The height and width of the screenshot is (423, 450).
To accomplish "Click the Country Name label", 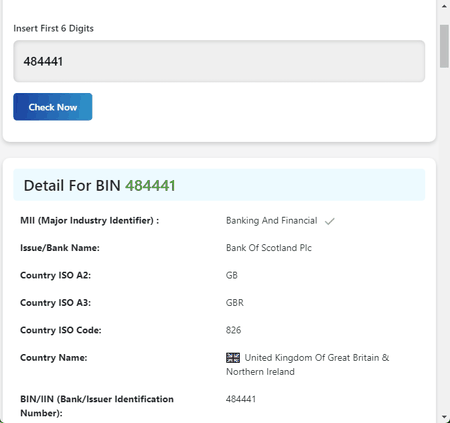I will coord(54,358).
